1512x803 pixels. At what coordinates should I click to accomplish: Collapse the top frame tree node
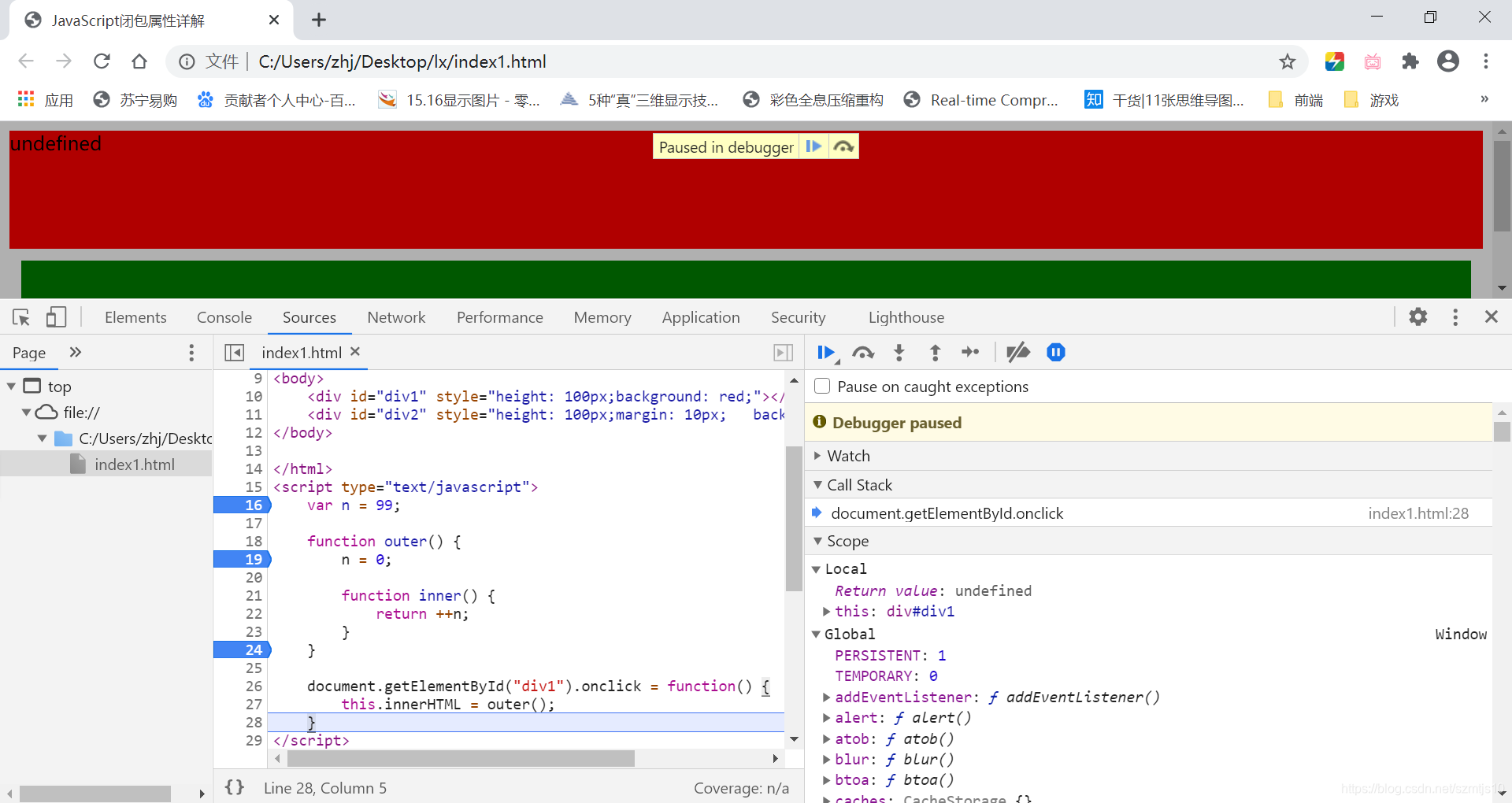point(11,387)
